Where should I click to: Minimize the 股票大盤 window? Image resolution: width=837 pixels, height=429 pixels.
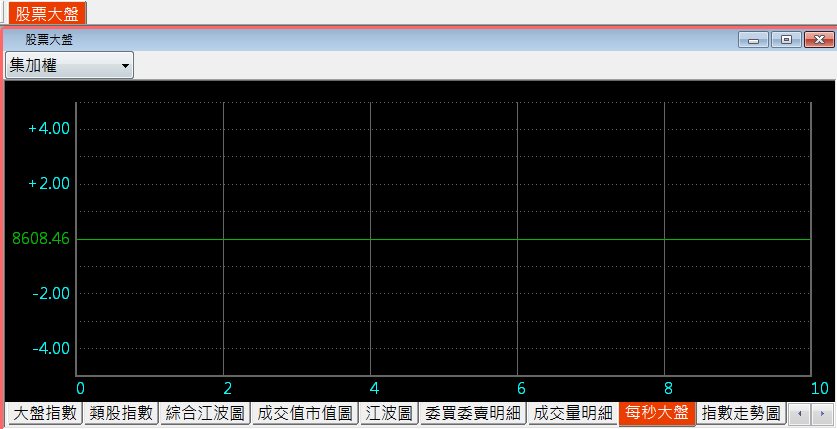pyautogui.click(x=752, y=40)
